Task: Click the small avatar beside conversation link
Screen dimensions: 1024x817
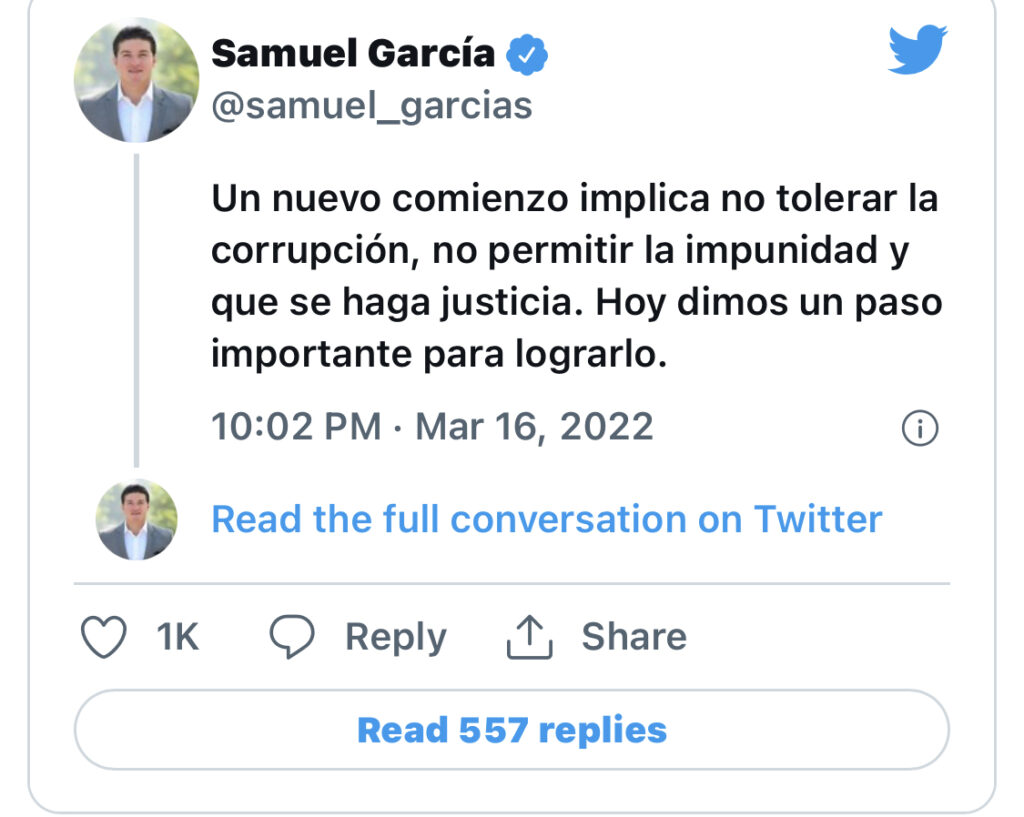Action: (136, 519)
